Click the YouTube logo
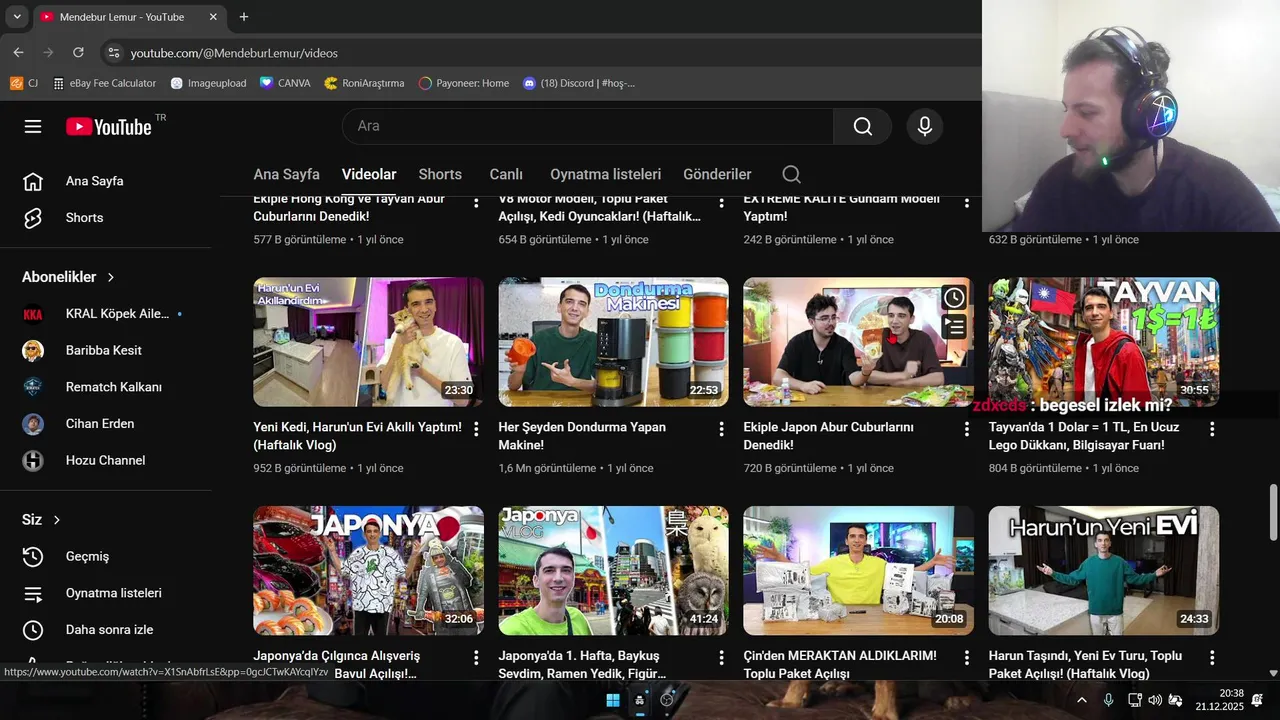The image size is (1280, 720). coord(109,126)
